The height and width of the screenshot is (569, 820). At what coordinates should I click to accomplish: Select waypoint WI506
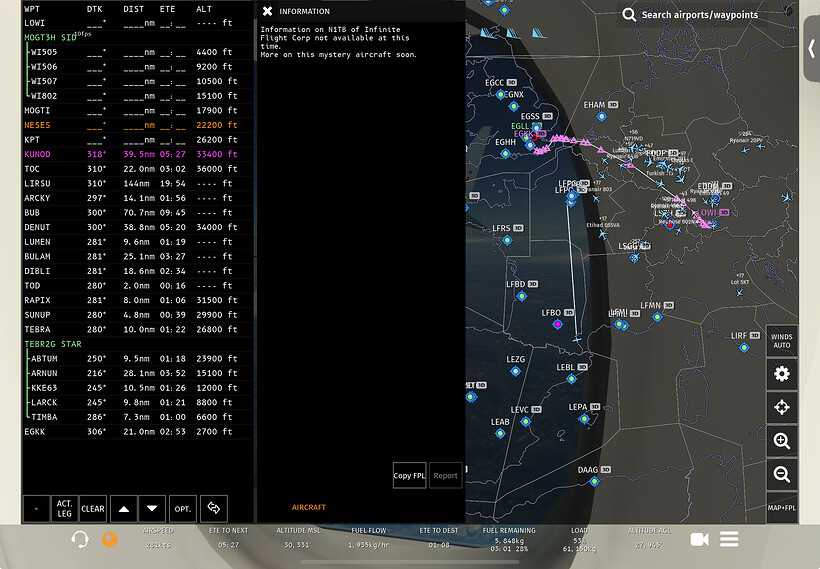(139, 67)
